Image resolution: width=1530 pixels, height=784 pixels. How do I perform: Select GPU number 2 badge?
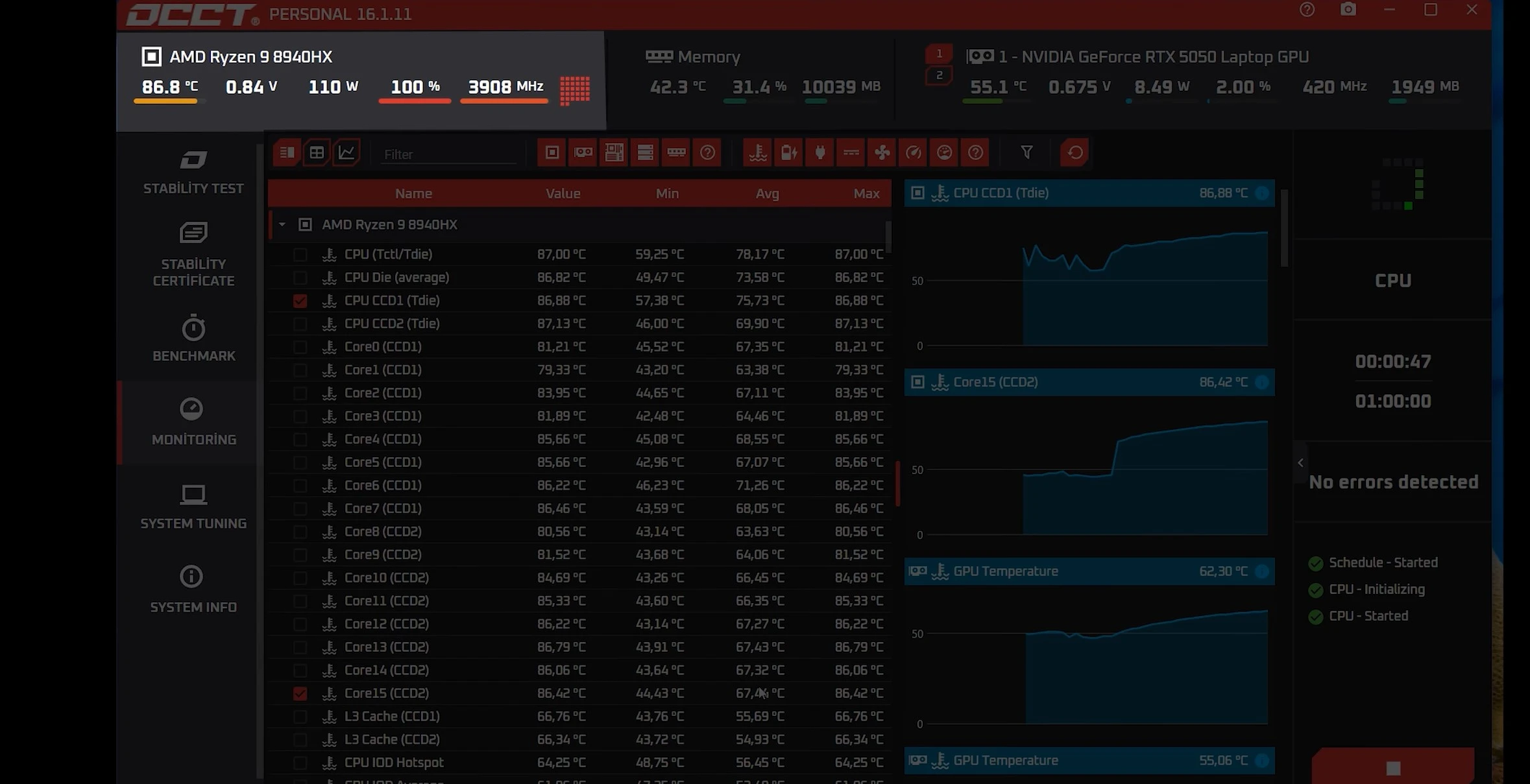click(x=939, y=76)
